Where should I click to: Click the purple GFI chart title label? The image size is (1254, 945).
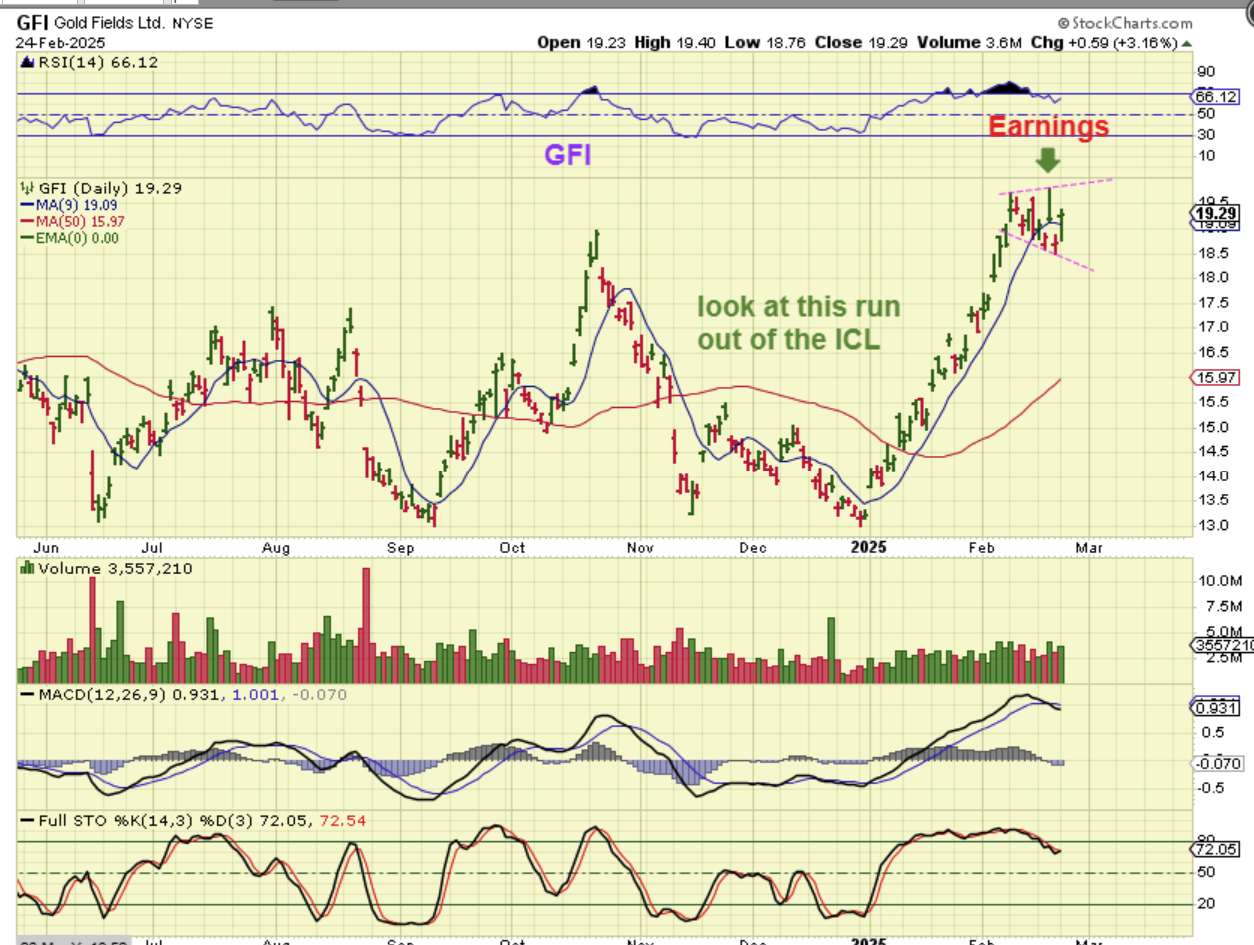pyautogui.click(x=568, y=154)
